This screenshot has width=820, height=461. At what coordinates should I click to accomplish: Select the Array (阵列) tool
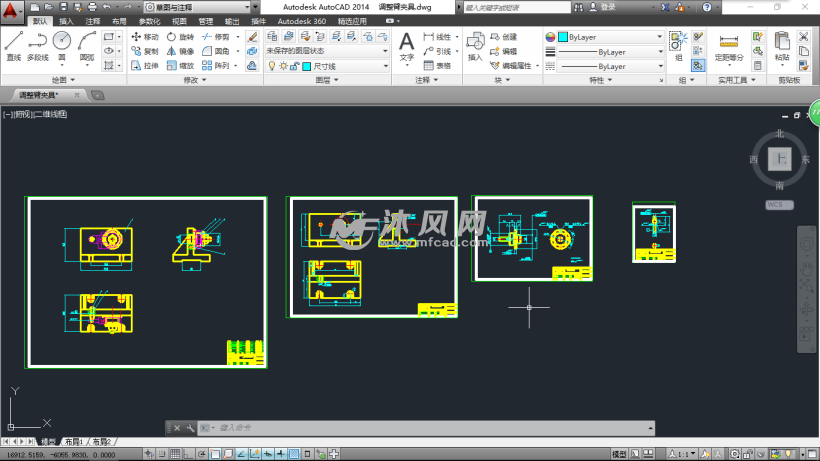coord(216,66)
